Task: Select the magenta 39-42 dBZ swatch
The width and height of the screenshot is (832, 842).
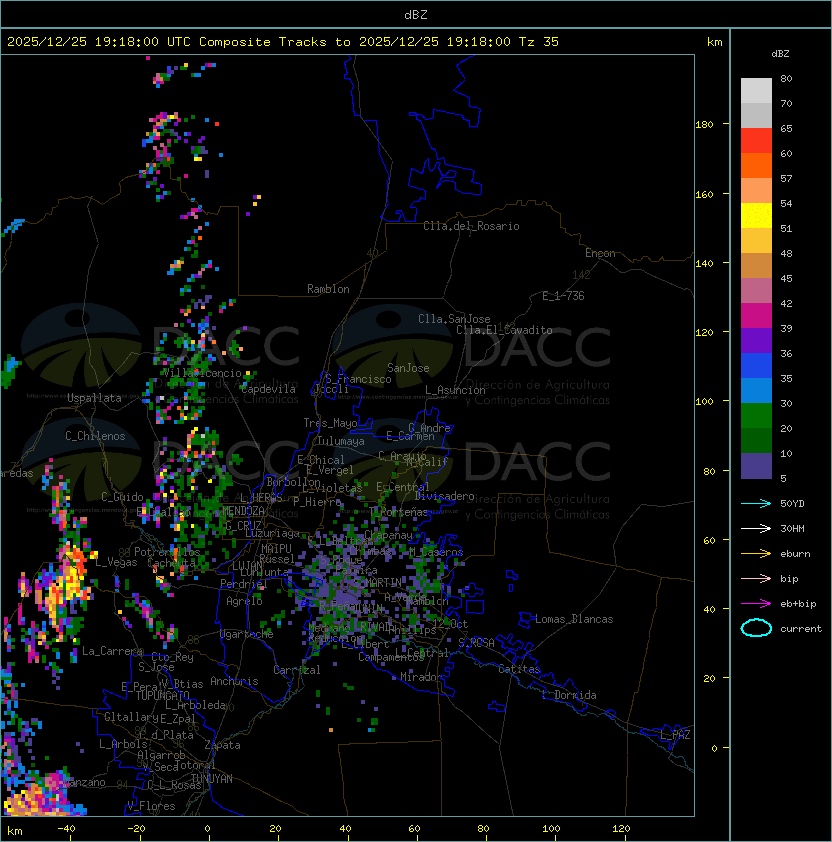Action: 756,316
